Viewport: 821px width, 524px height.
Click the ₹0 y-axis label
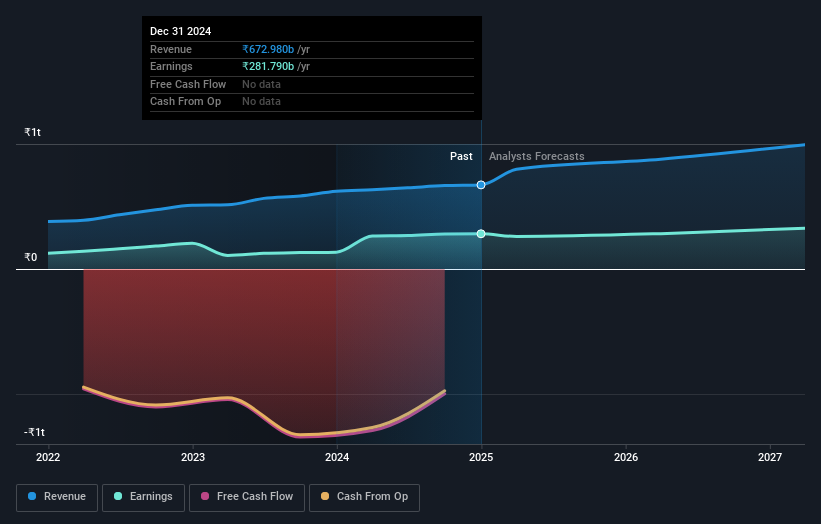pyautogui.click(x=30, y=257)
